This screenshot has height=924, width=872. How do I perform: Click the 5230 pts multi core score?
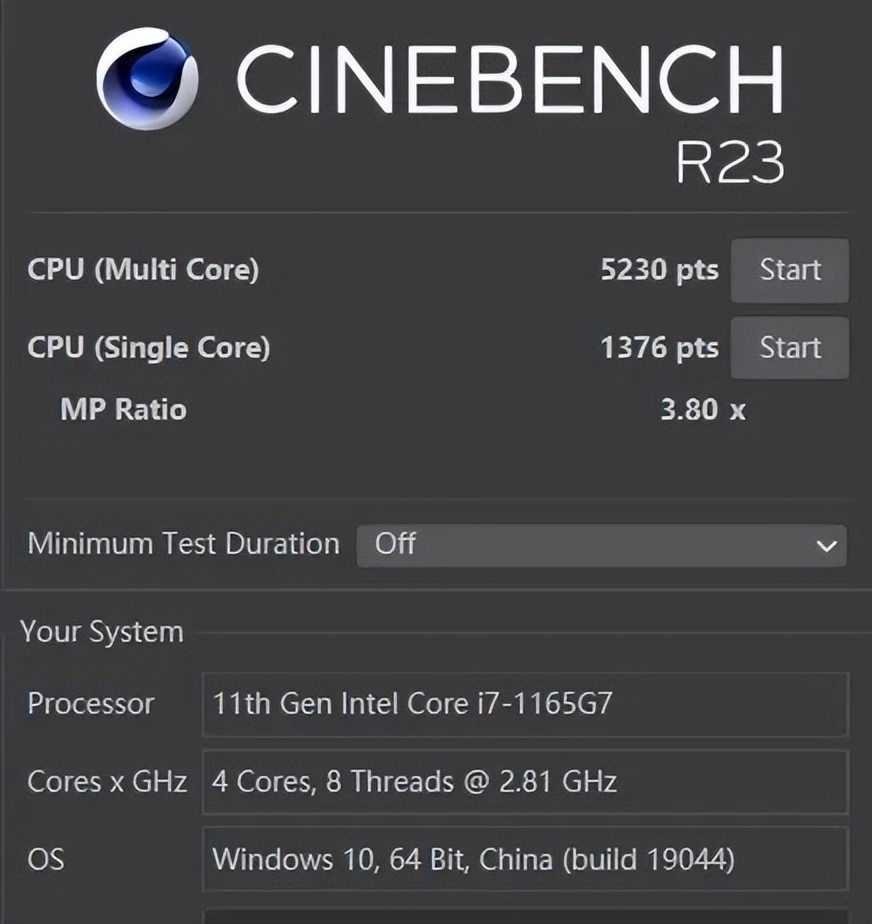[x=659, y=270]
